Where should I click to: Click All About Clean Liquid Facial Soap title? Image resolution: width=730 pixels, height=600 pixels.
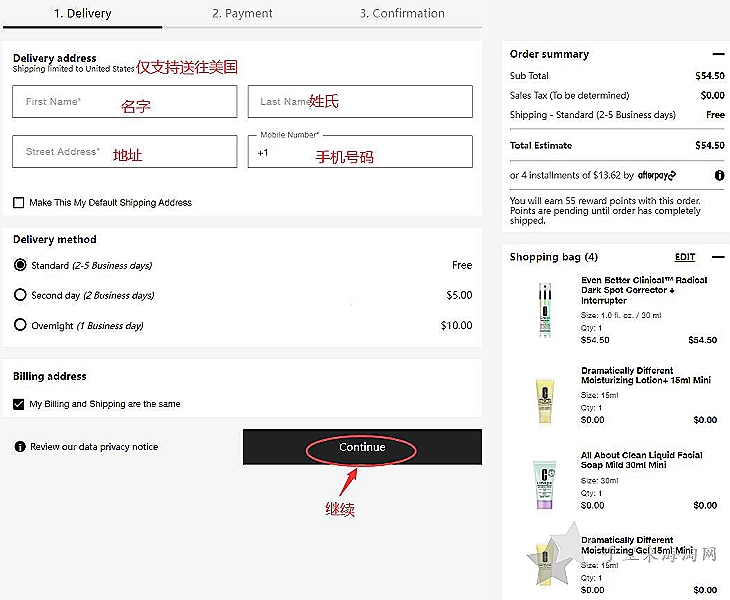(642, 460)
